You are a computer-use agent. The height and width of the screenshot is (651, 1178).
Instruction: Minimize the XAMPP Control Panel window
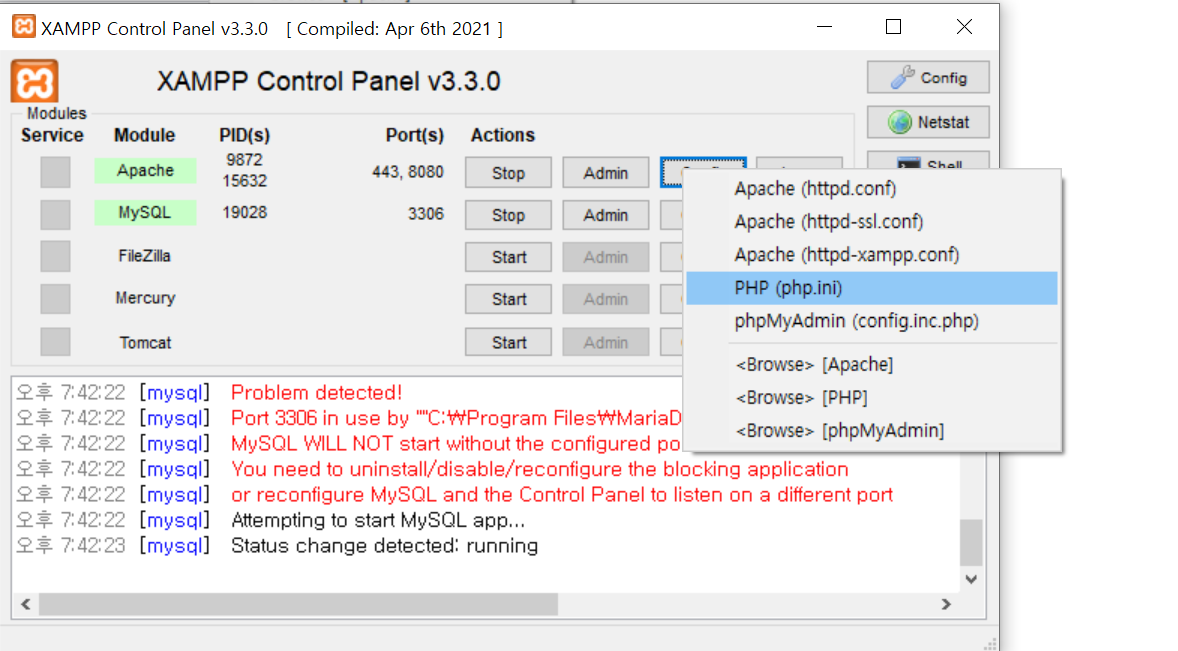coord(824,27)
